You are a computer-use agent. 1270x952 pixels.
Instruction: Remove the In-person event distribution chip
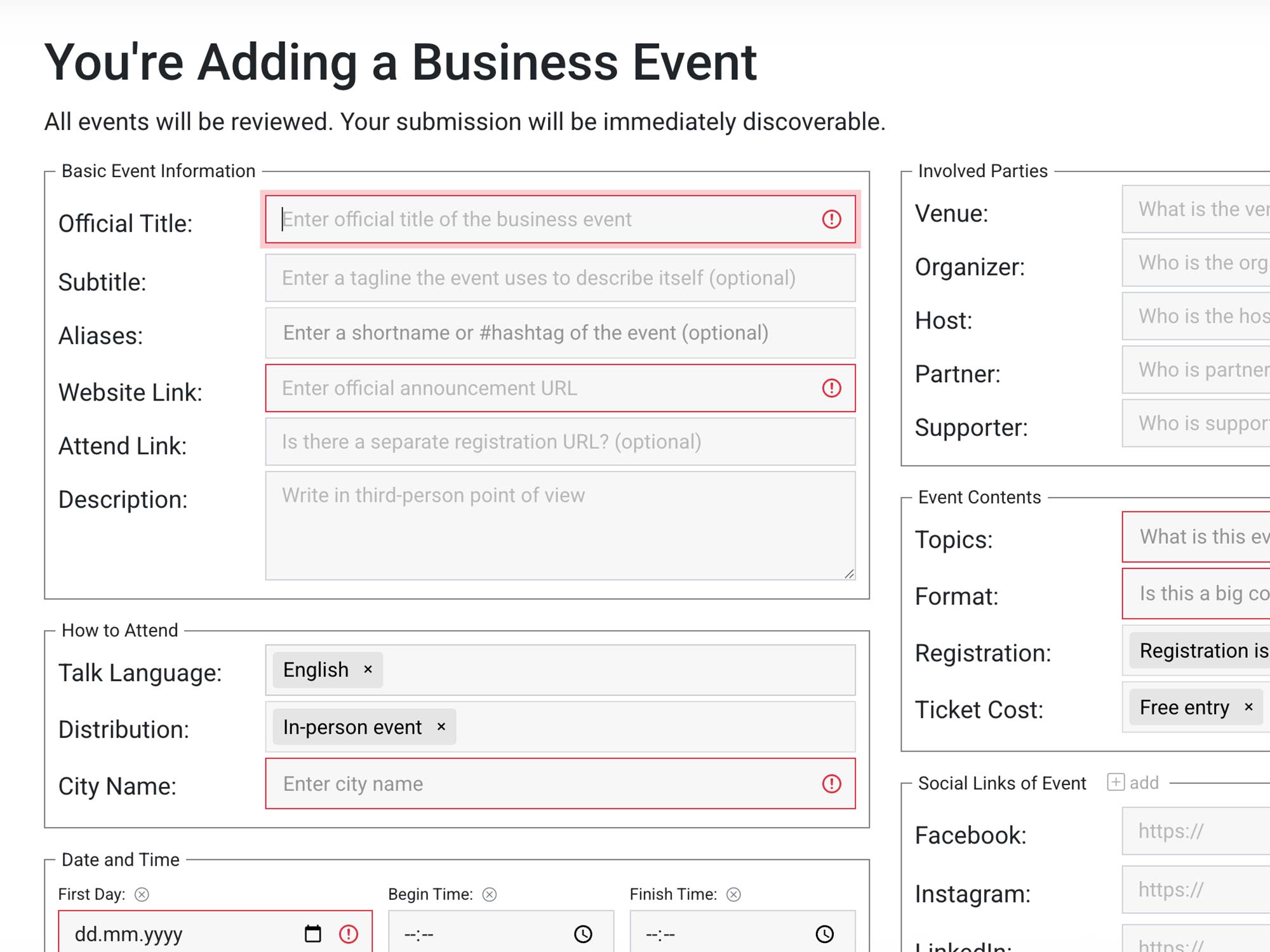coord(441,726)
